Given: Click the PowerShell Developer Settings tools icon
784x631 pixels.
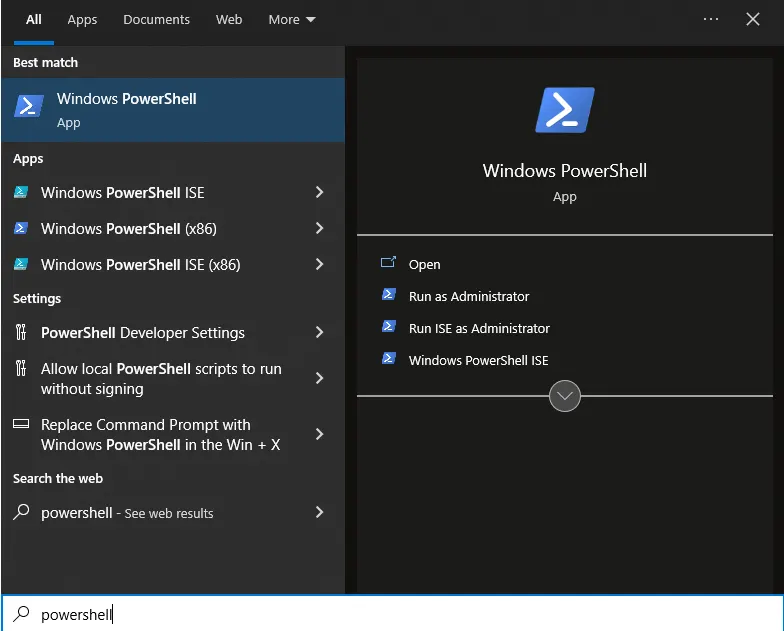Looking at the screenshot, I should [x=20, y=332].
